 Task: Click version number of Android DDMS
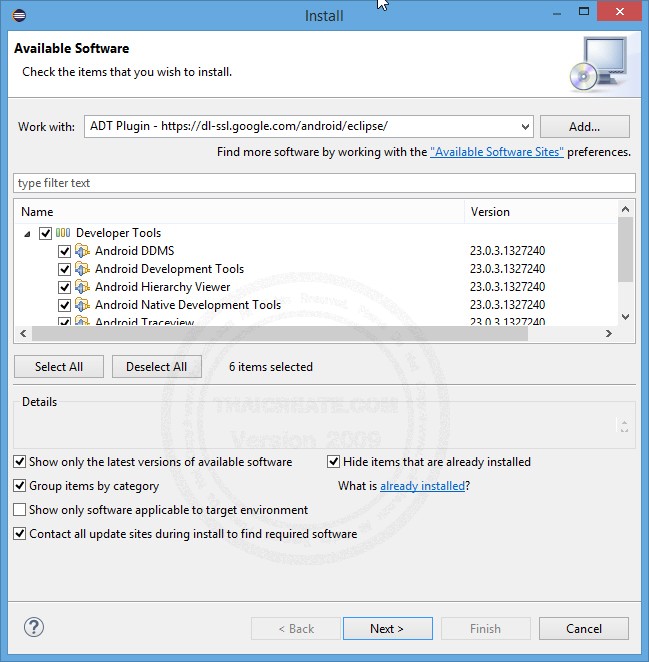pos(508,251)
